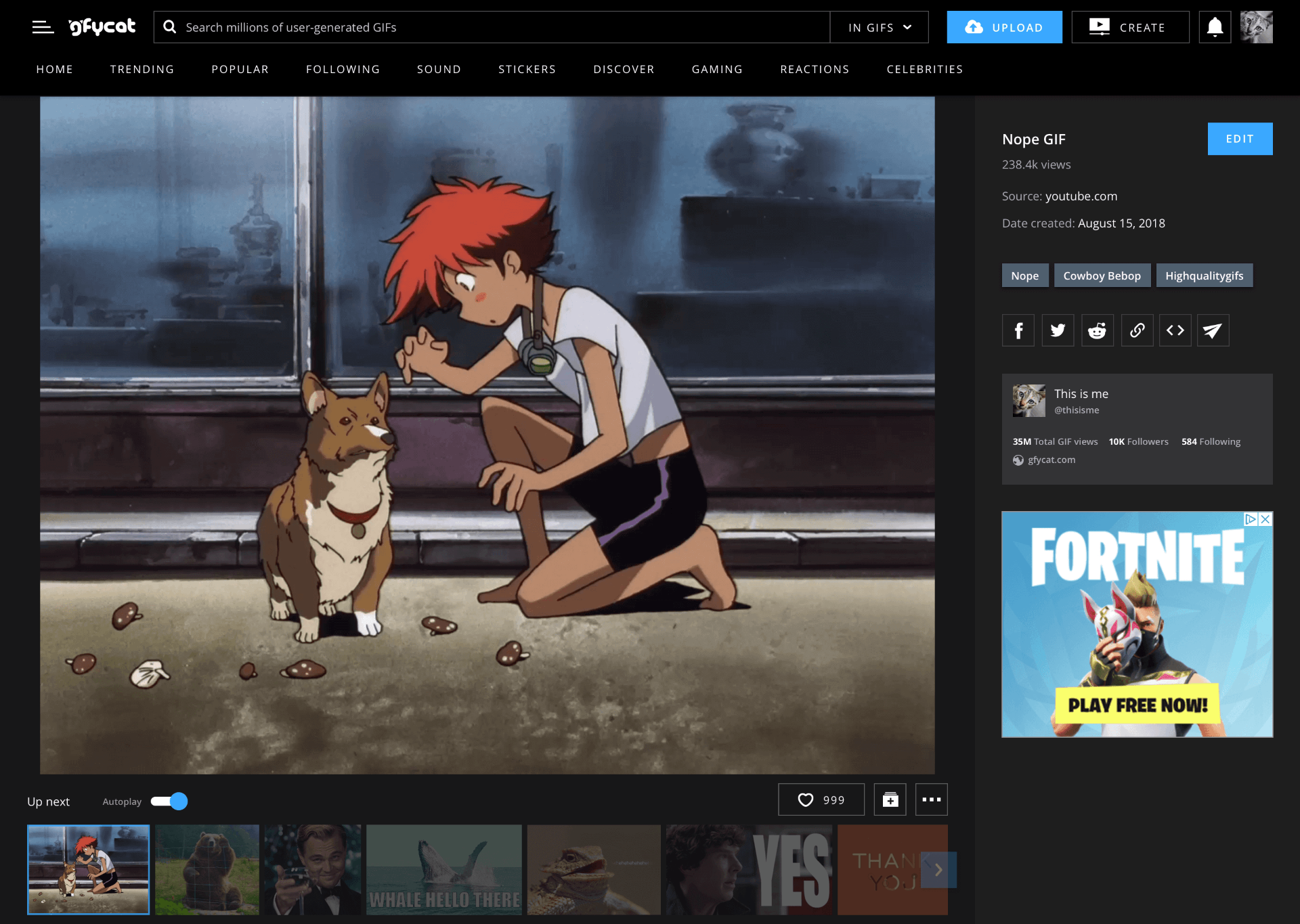Click the search magnifier icon
The height and width of the screenshot is (924, 1300).
tap(170, 27)
